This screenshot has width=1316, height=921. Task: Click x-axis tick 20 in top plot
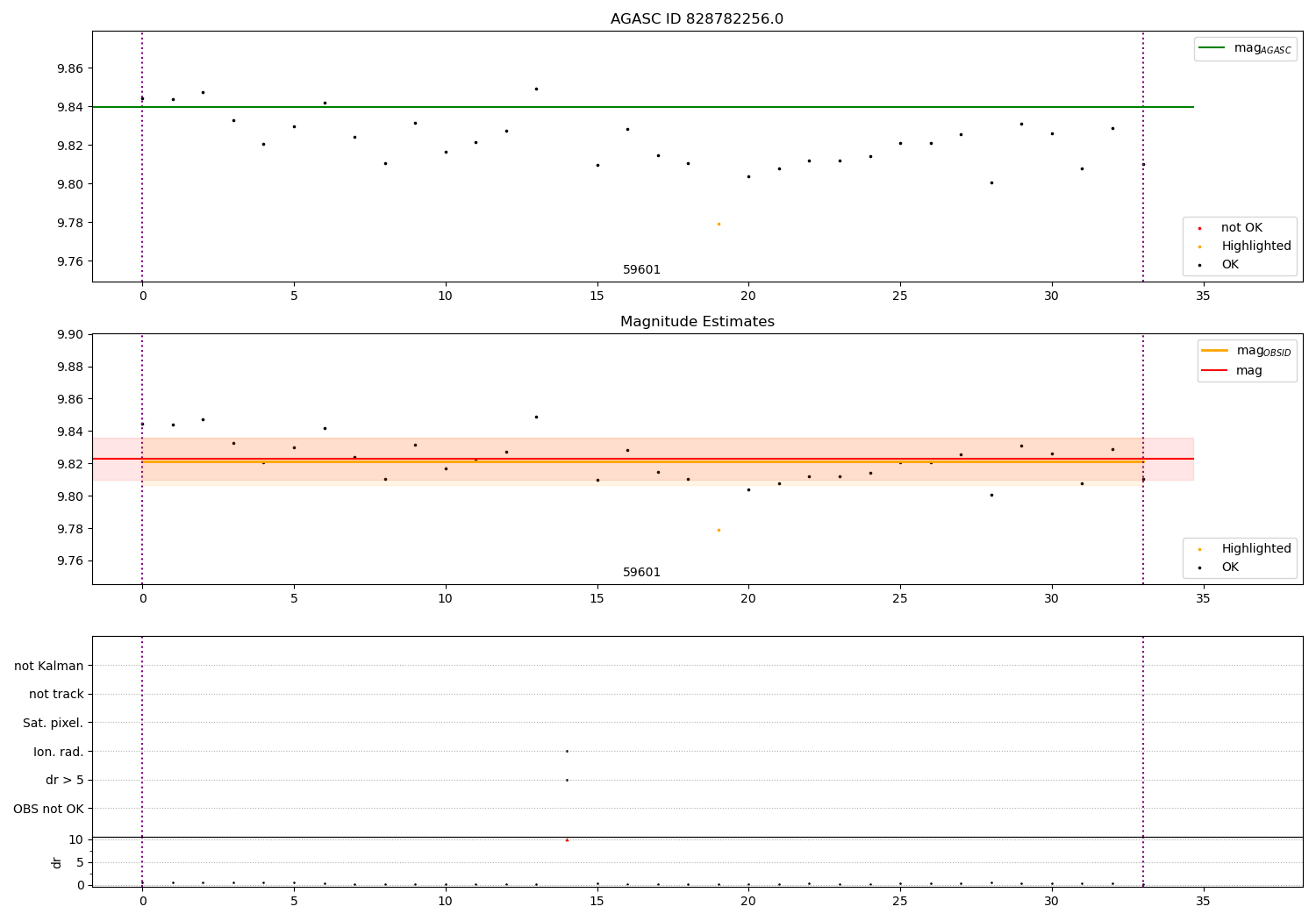point(748,296)
